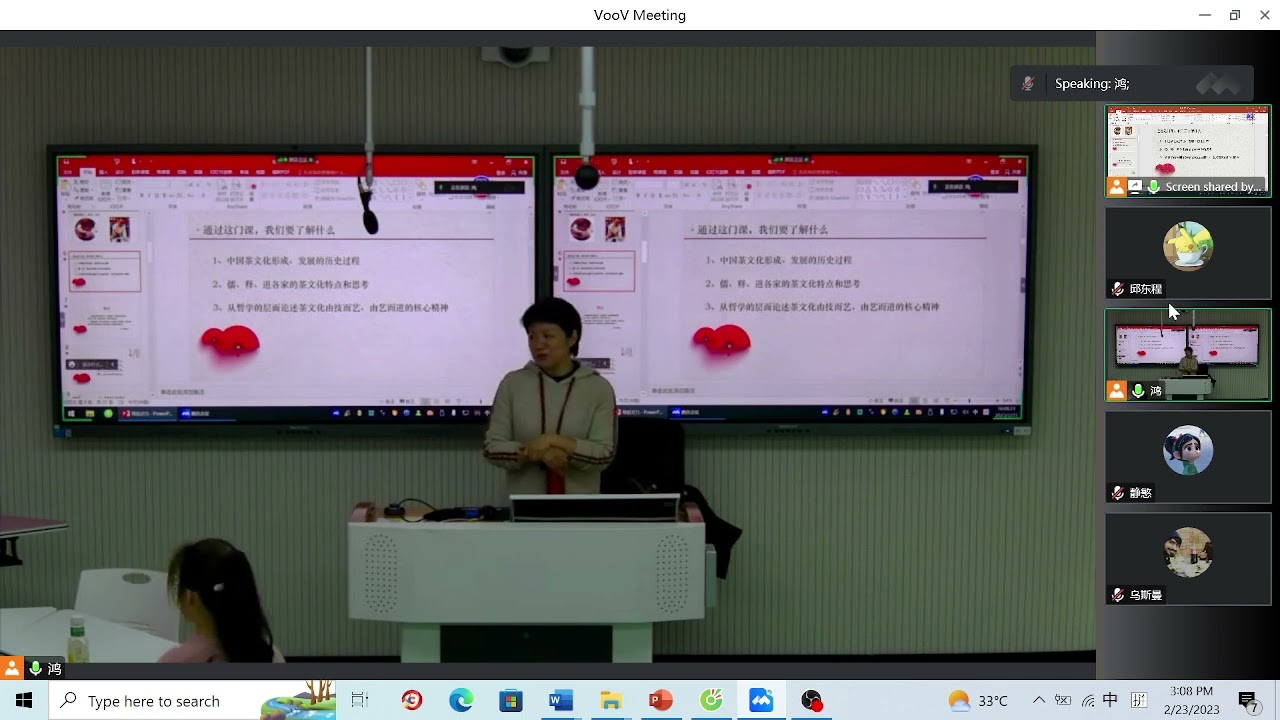Select 静憨's avatar tile
The image size is (1280, 720).
tap(1188, 457)
